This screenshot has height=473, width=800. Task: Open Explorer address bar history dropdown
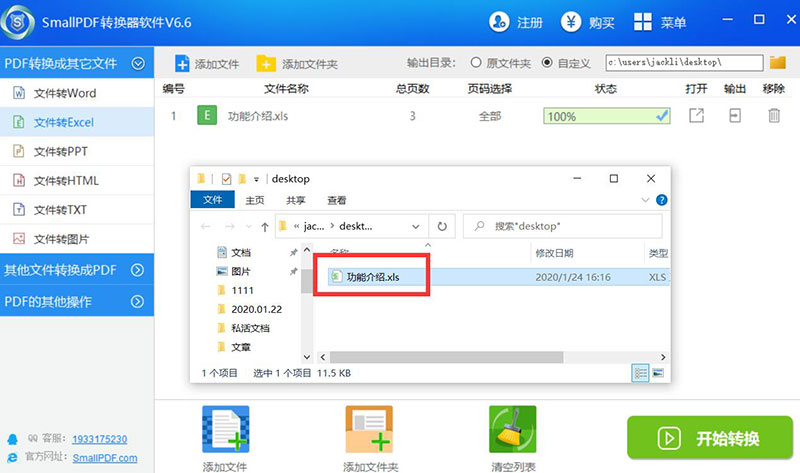(416, 227)
